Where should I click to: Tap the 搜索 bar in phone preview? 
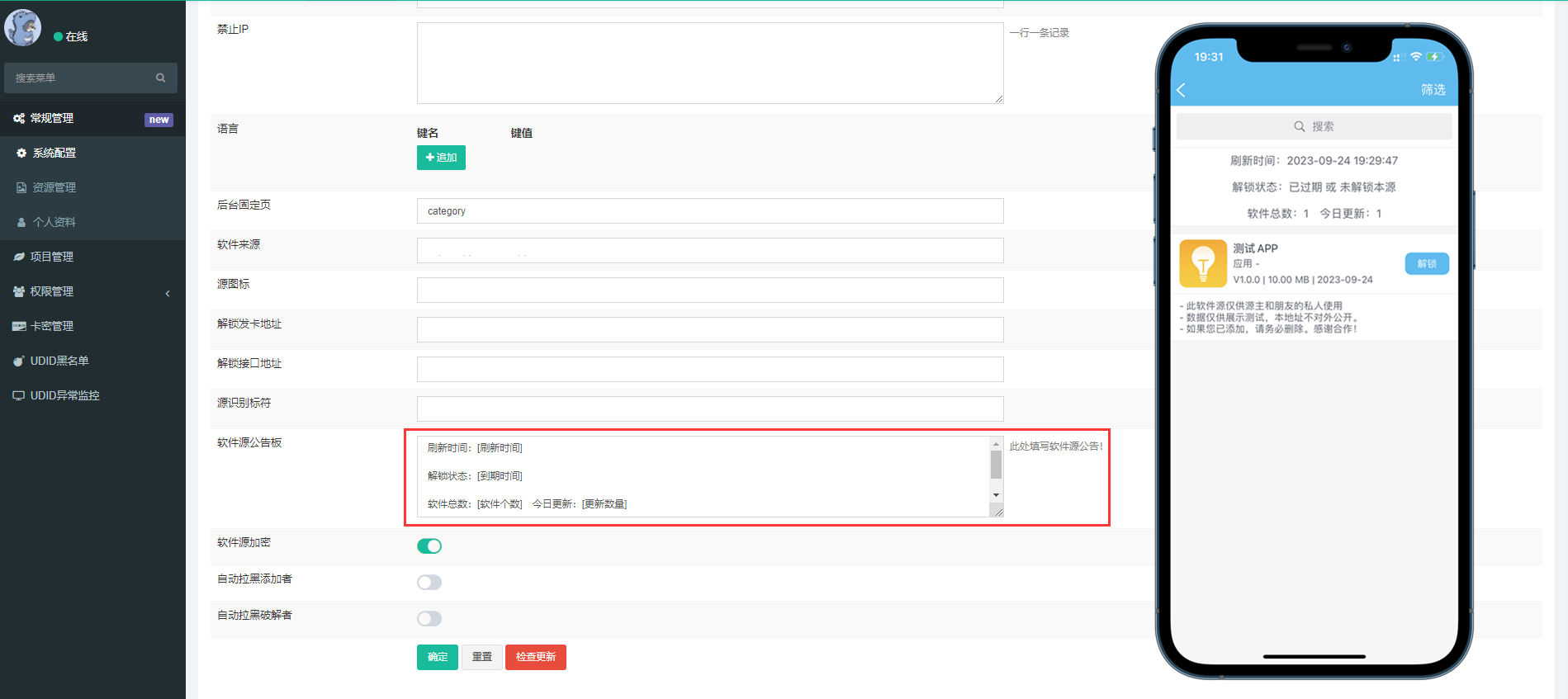coord(1314,126)
